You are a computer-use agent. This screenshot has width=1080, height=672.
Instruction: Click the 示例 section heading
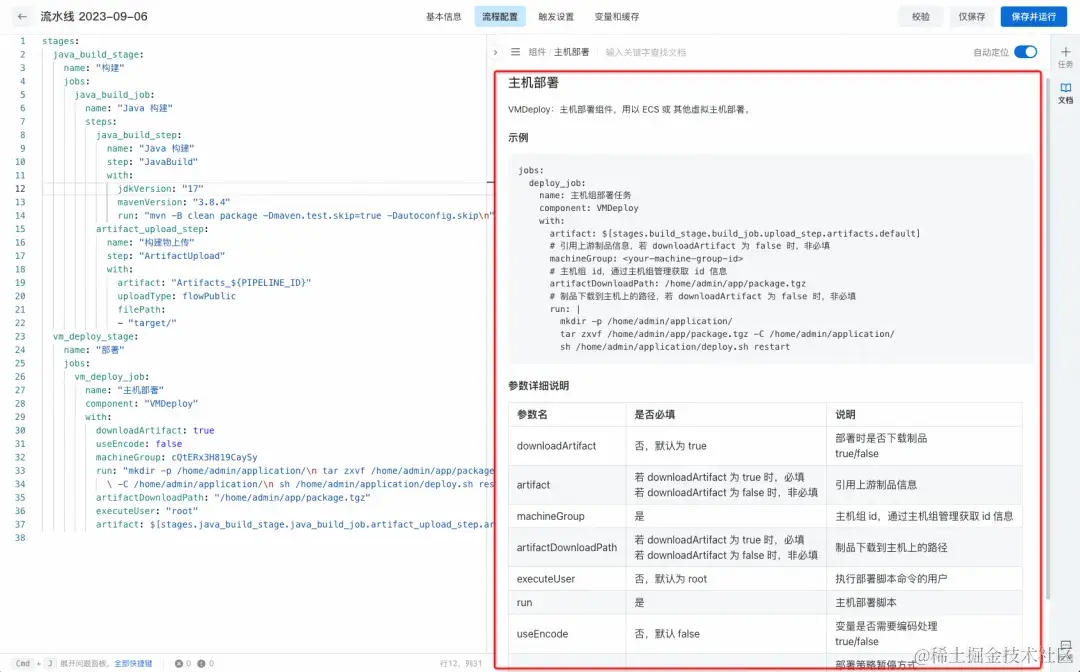(518, 137)
